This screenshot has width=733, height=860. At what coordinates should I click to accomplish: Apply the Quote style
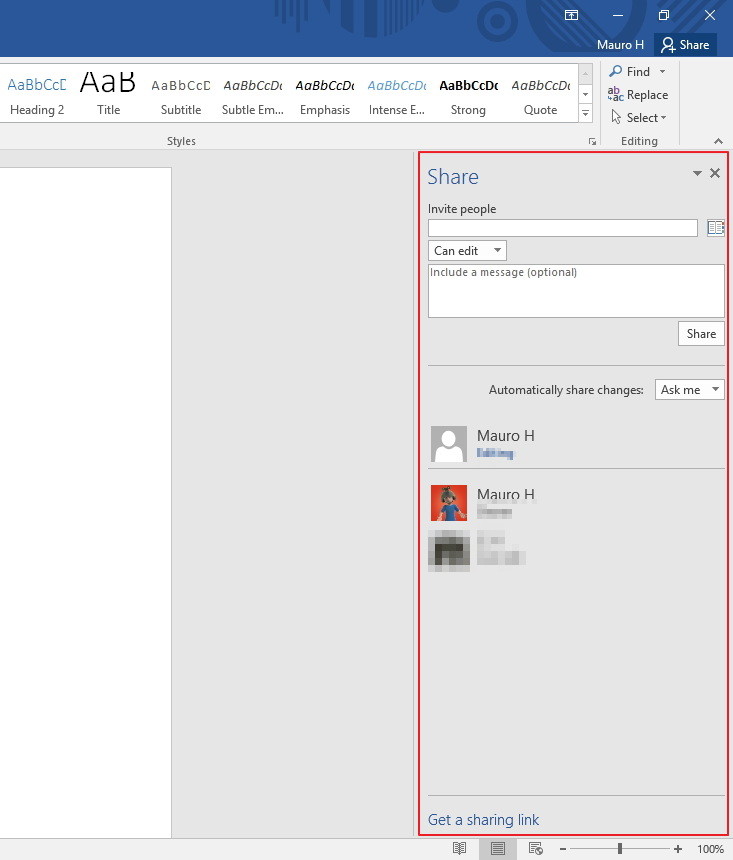coord(540,94)
